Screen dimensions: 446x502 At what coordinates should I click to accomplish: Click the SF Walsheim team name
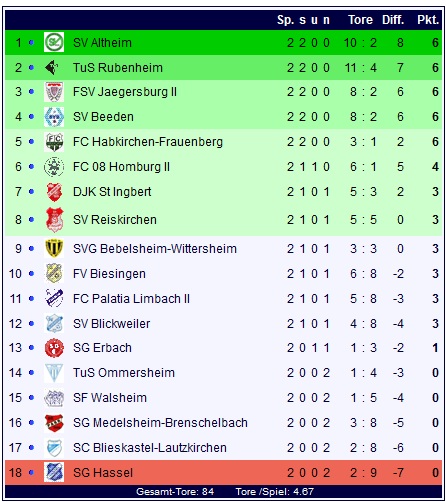[x=110, y=398]
